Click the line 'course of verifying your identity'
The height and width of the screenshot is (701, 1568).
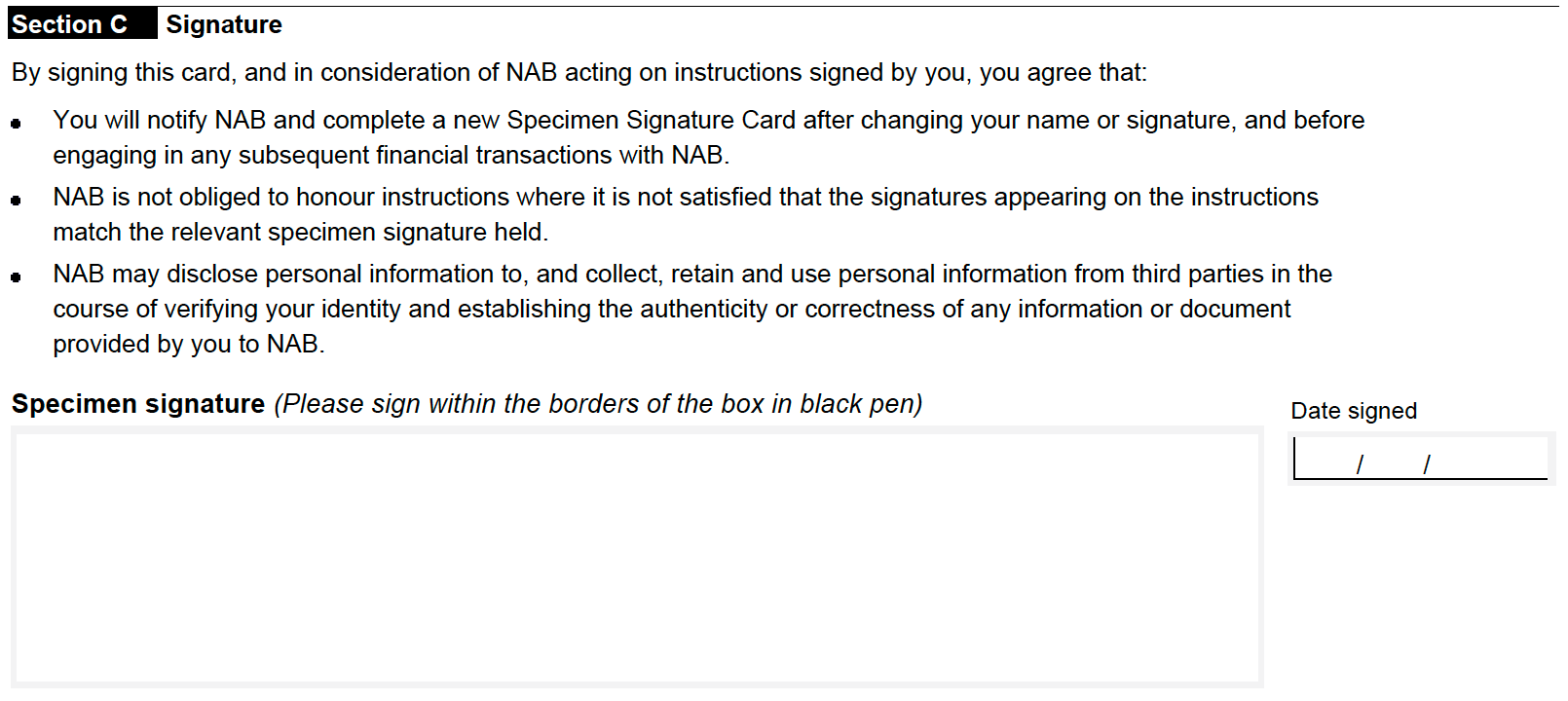672,309
